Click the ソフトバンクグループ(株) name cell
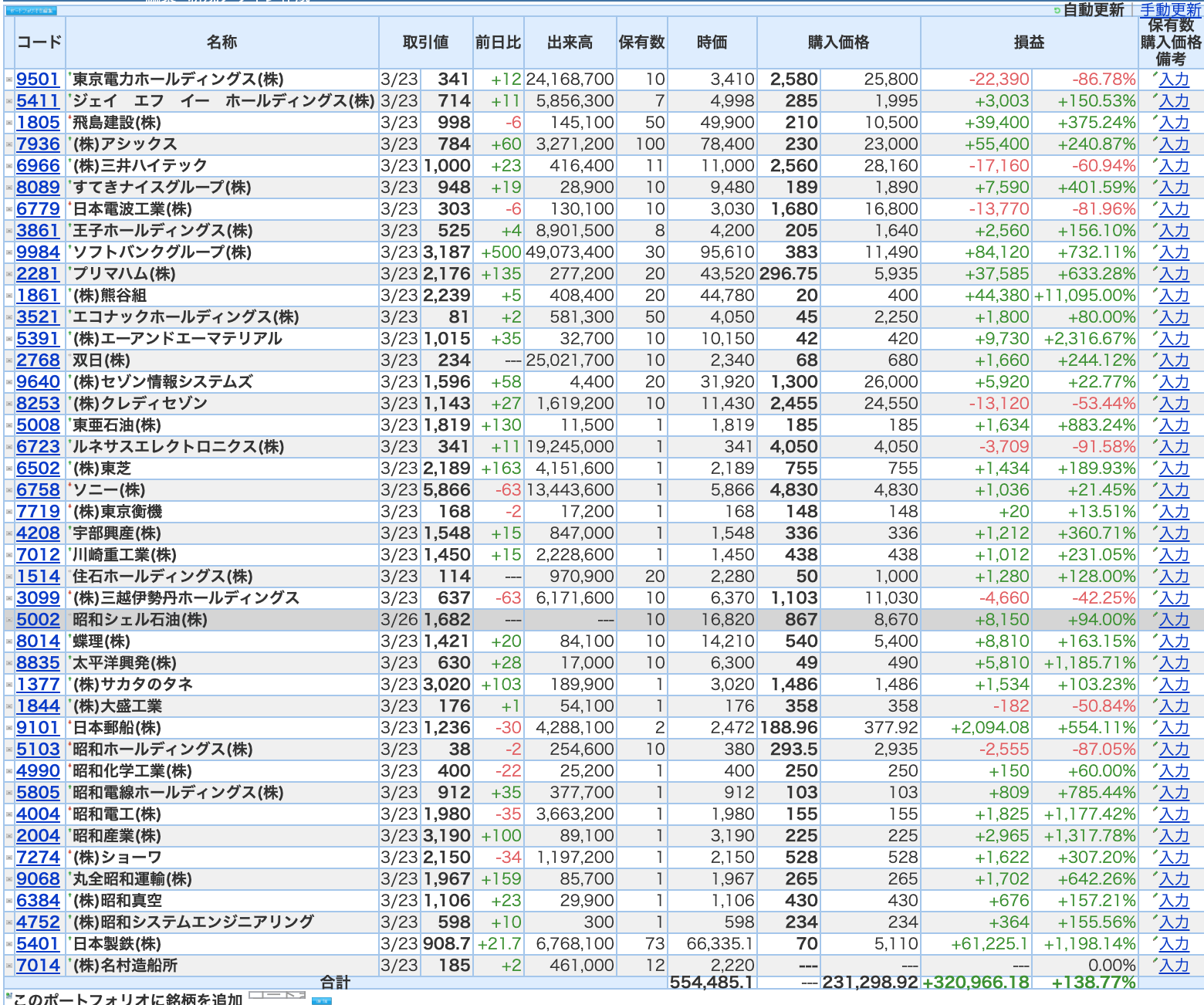The image size is (1204, 1005). click(222, 252)
